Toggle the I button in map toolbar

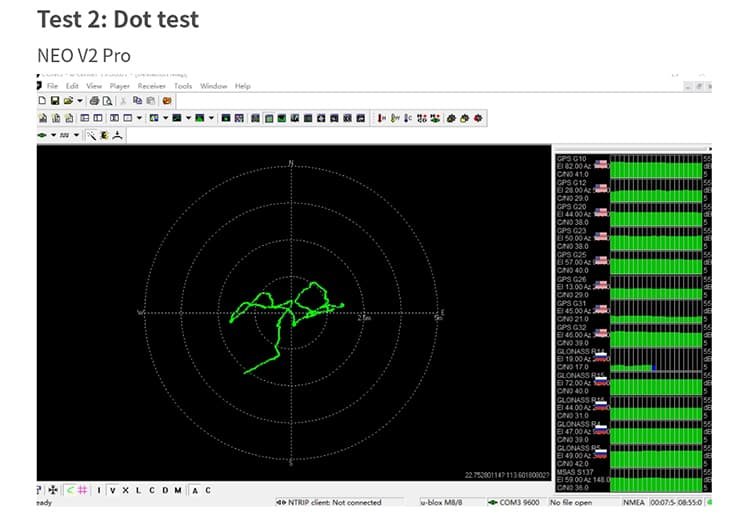(99, 490)
